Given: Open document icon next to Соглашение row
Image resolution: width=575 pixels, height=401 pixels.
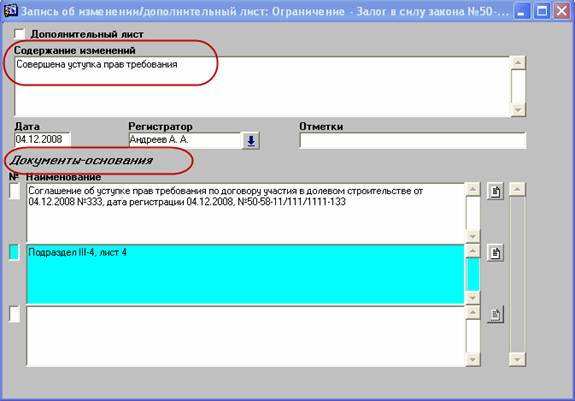Looking at the screenshot, I should pos(495,191).
